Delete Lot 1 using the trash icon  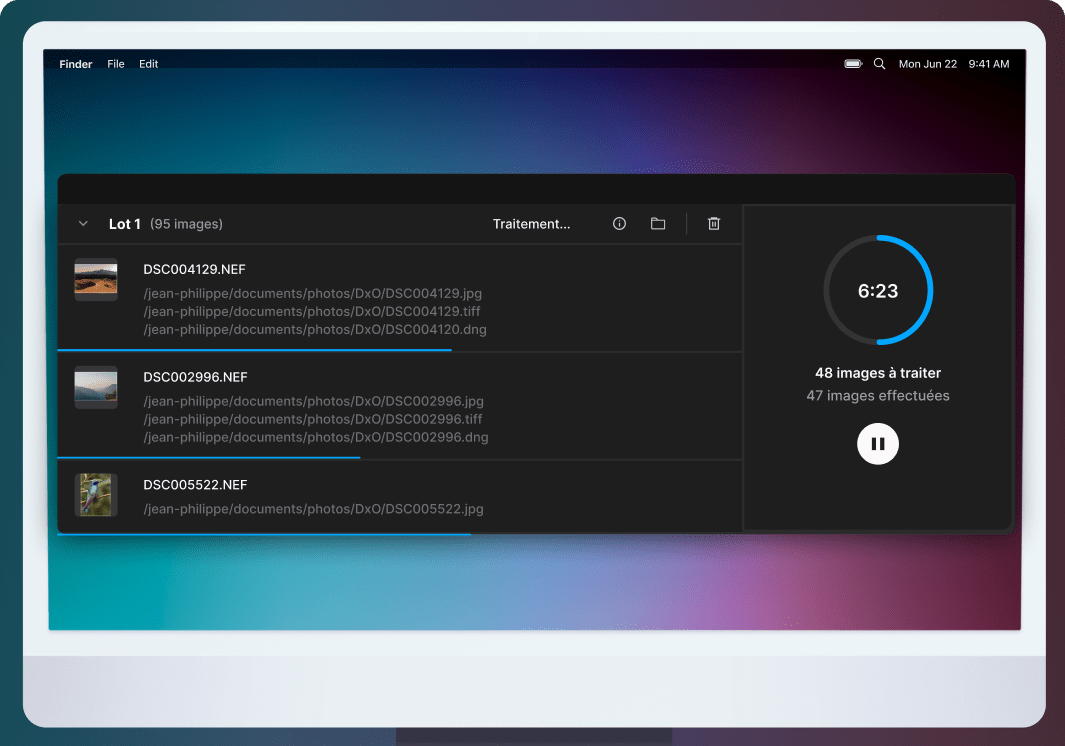click(714, 224)
